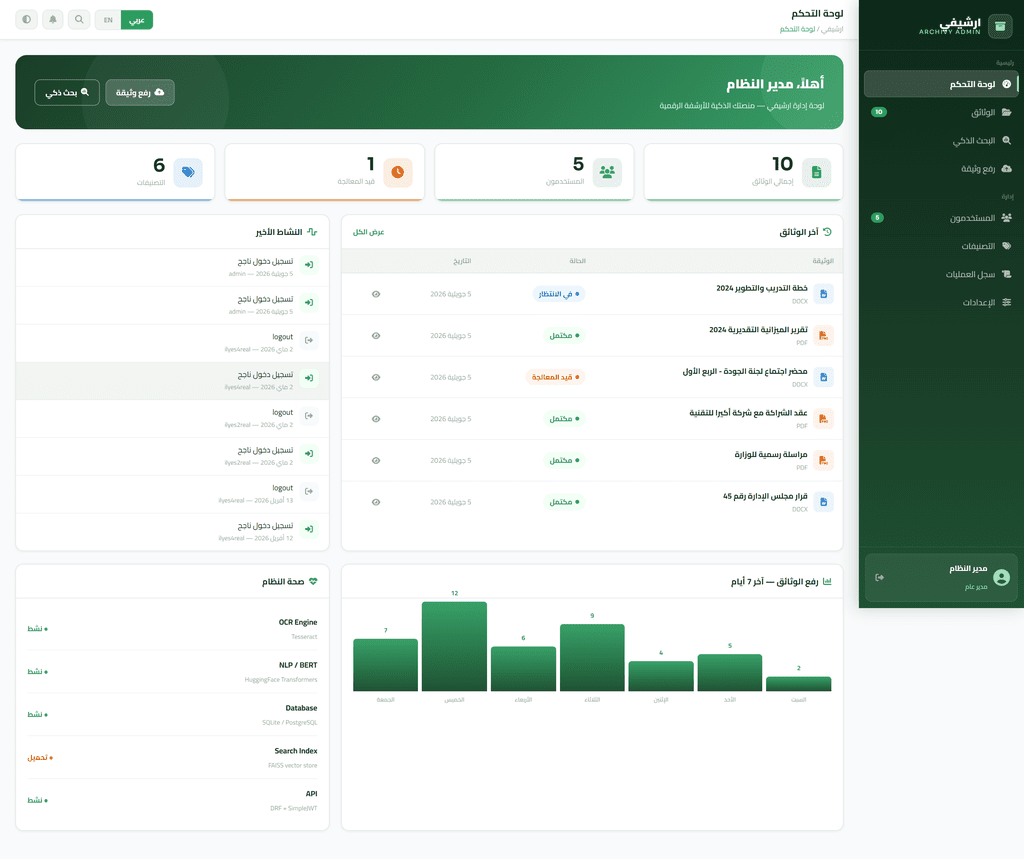Image resolution: width=1024 pixels, height=859 pixels.
Task: Click heartbeat icon beside صحة النظام
Action: pyautogui.click(x=313, y=581)
